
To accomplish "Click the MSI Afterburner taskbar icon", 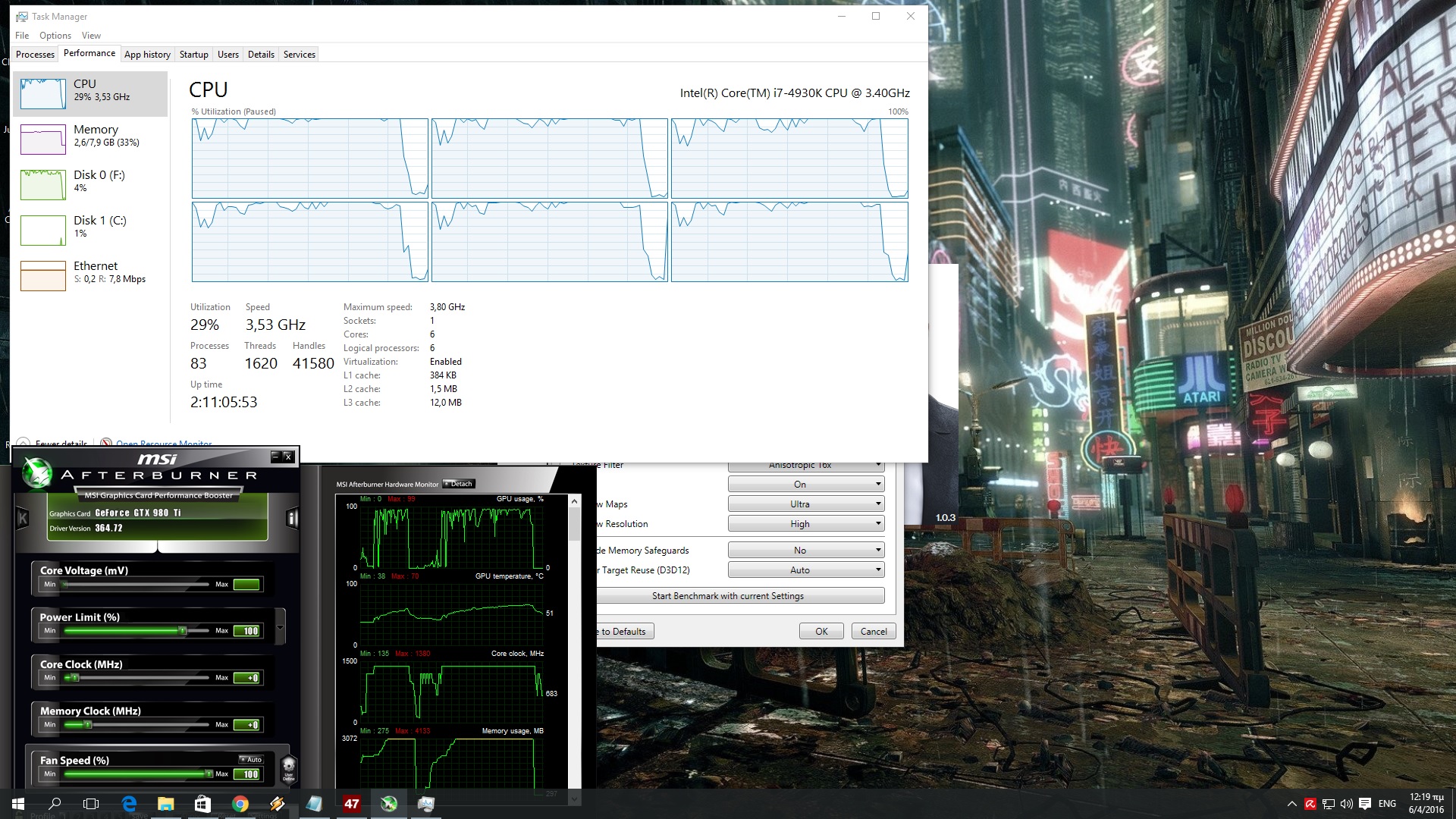I will (389, 804).
